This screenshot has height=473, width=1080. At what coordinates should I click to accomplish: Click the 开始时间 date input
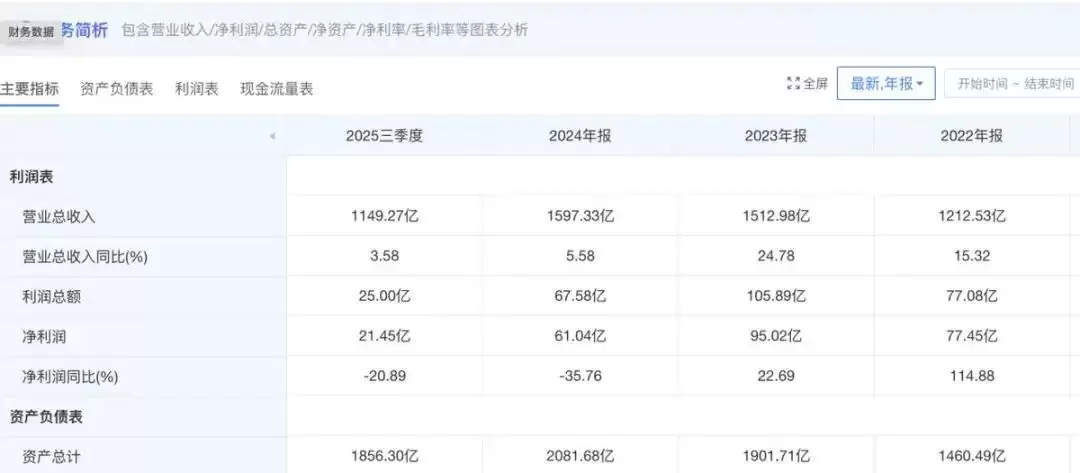click(980, 84)
